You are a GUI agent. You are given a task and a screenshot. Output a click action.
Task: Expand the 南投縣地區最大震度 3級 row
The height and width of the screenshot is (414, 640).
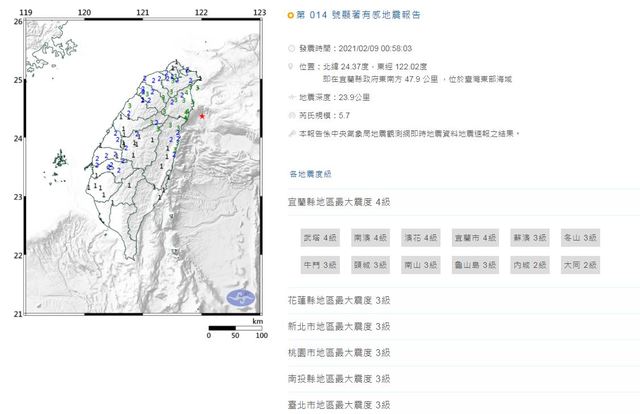click(339, 379)
